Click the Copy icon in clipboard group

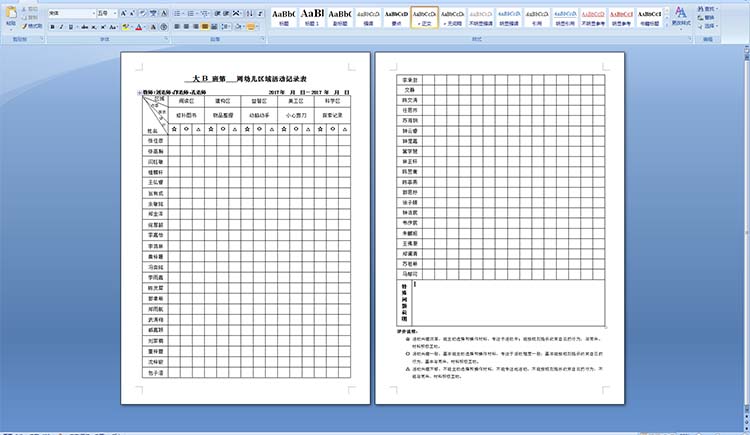click(24, 17)
